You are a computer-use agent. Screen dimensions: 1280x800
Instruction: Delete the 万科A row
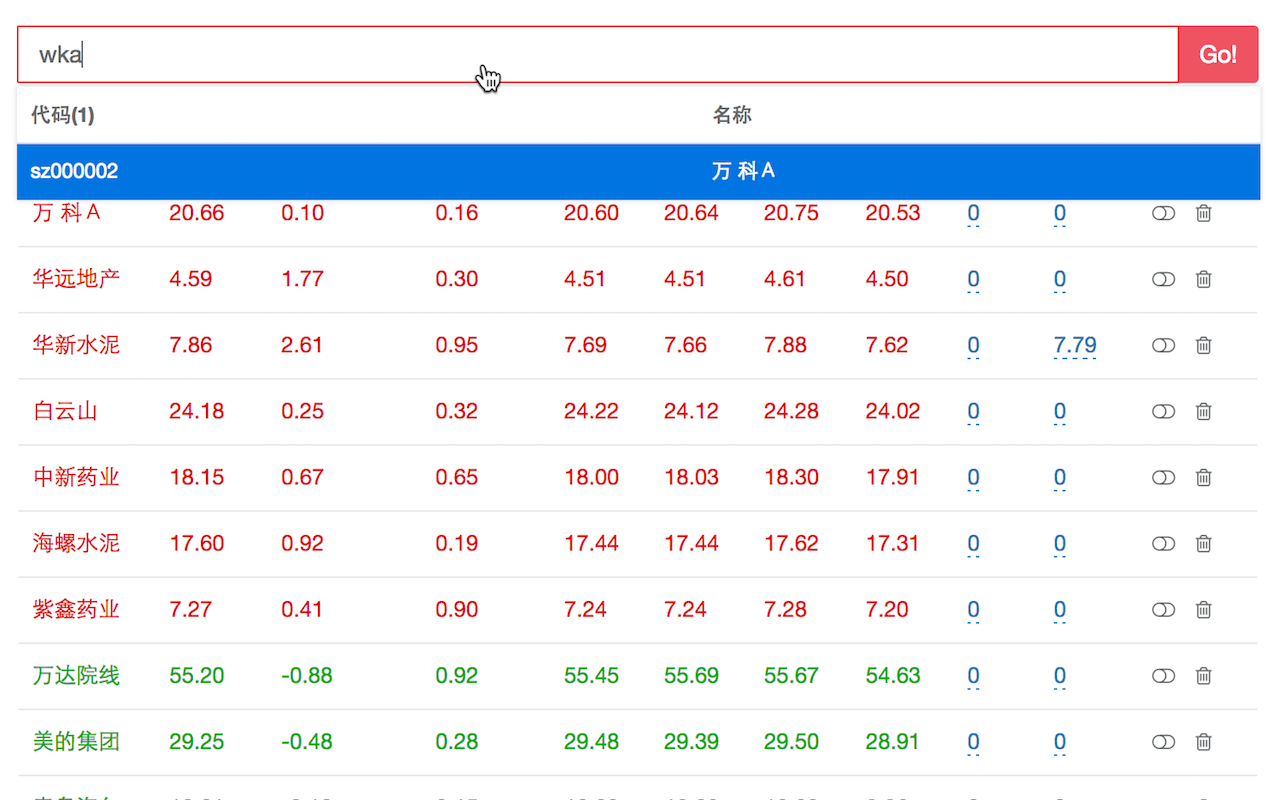click(x=1204, y=213)
